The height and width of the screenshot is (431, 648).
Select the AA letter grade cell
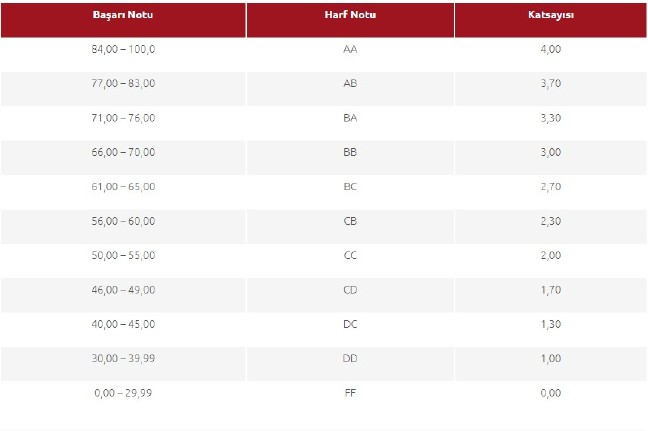(350, 49)
